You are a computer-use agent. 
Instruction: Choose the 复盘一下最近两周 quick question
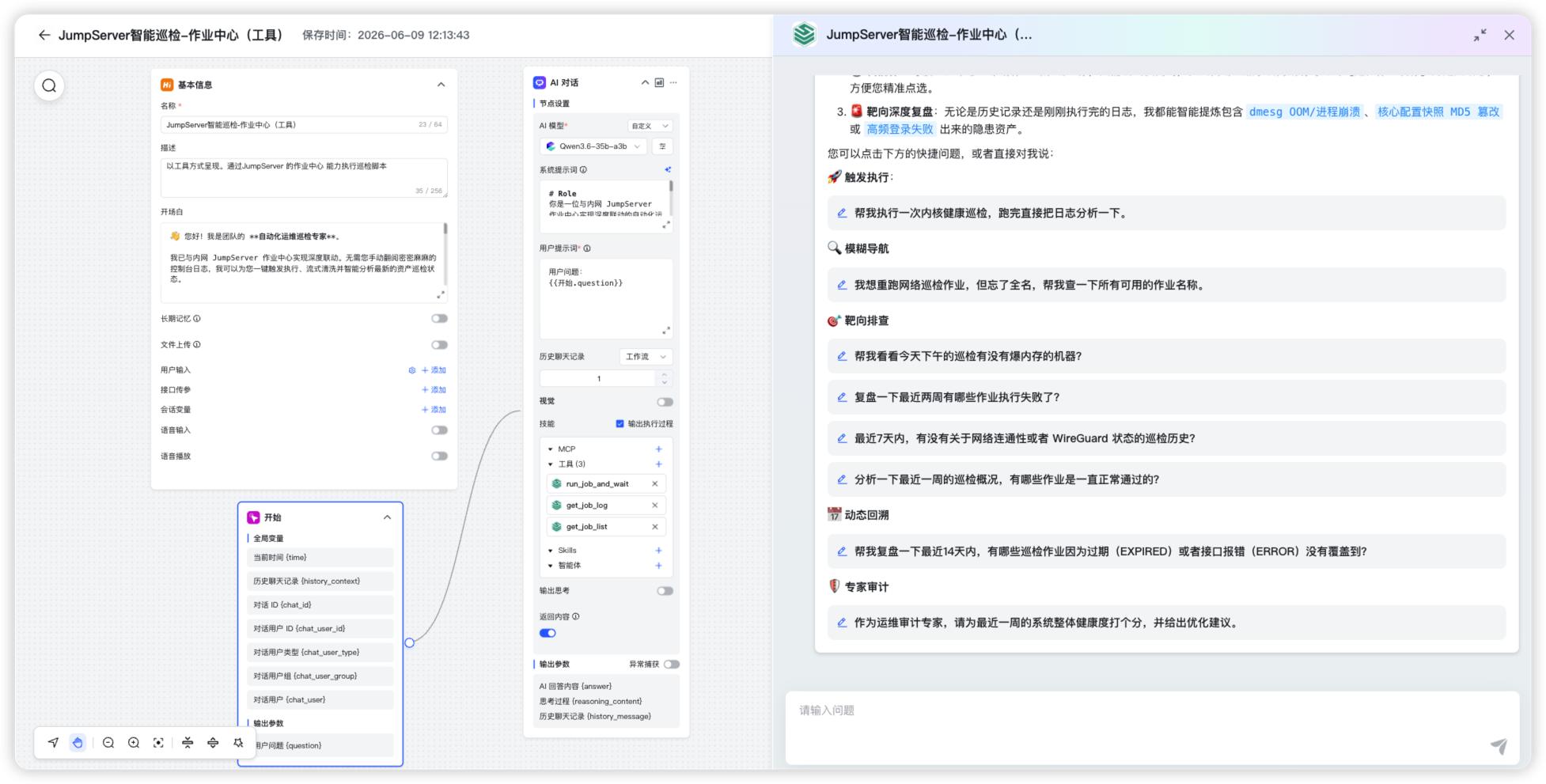(1166, 397)
